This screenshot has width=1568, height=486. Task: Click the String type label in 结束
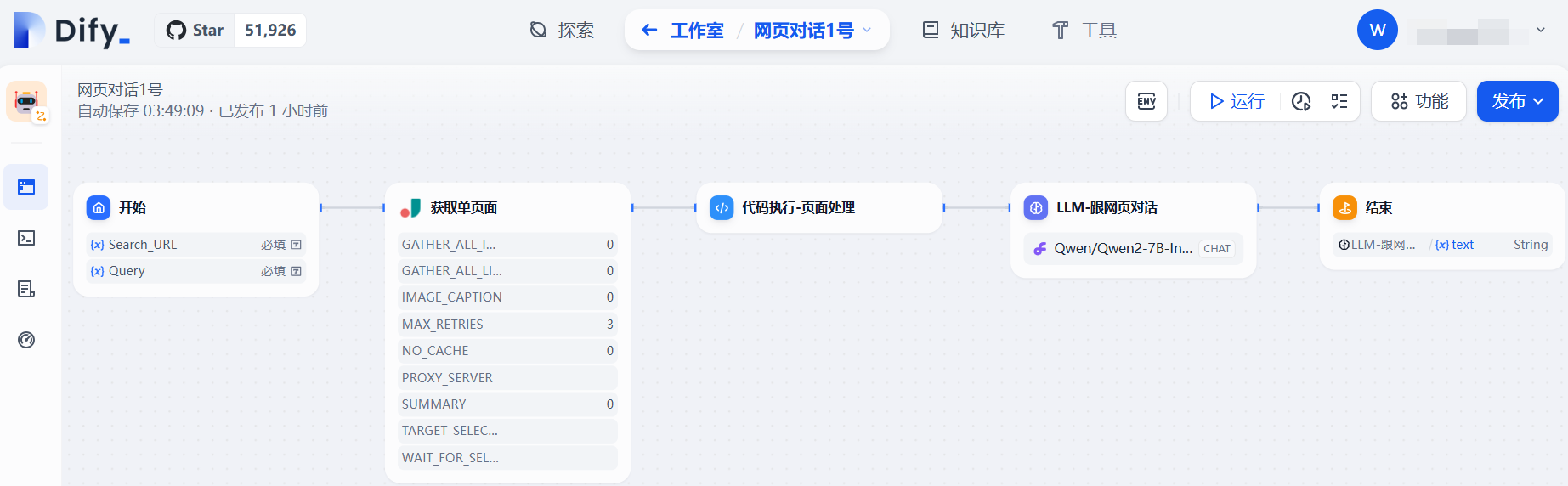tap(1531, 245)
